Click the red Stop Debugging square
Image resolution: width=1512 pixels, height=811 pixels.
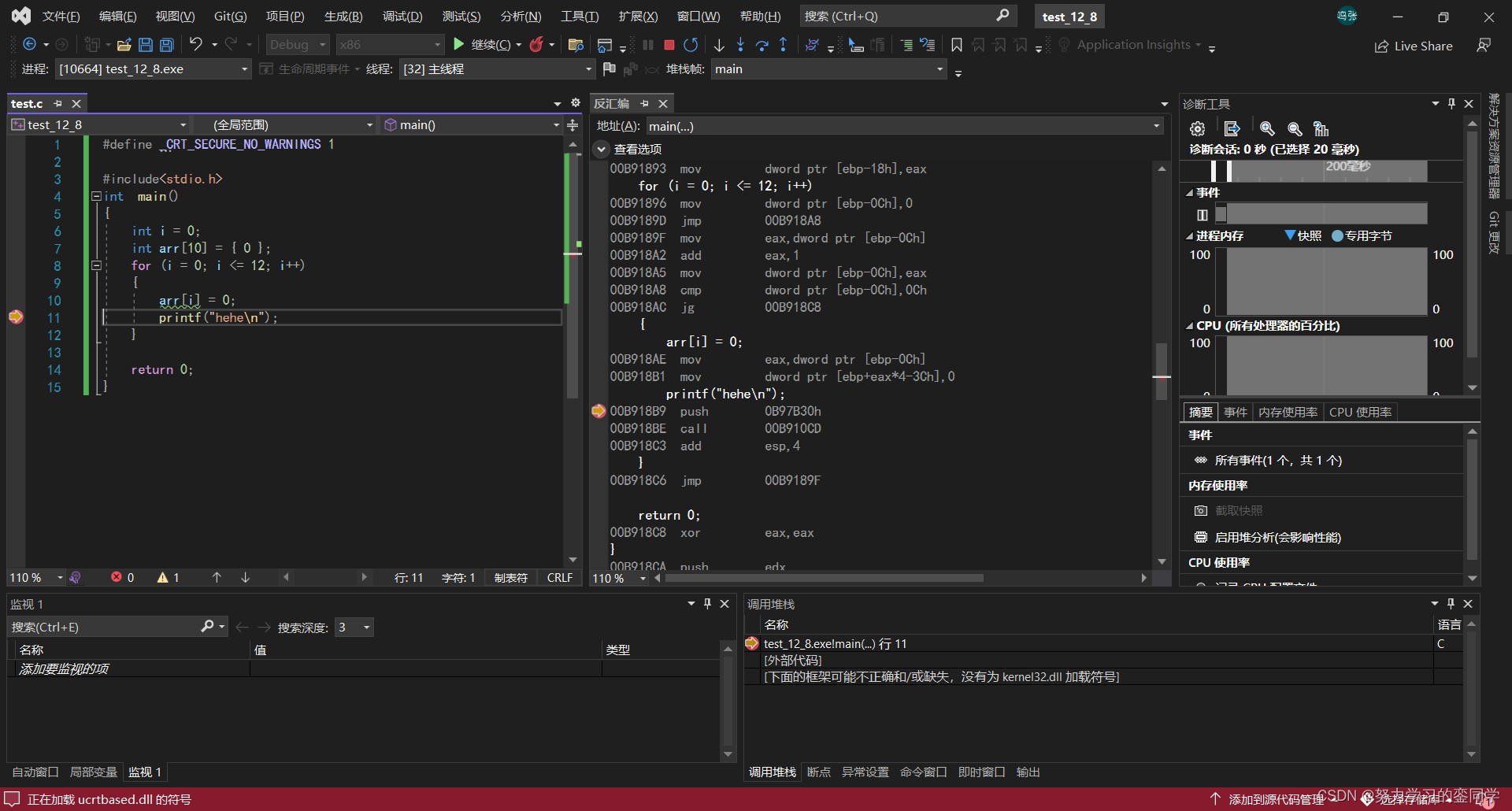click(x=669, y=45)
